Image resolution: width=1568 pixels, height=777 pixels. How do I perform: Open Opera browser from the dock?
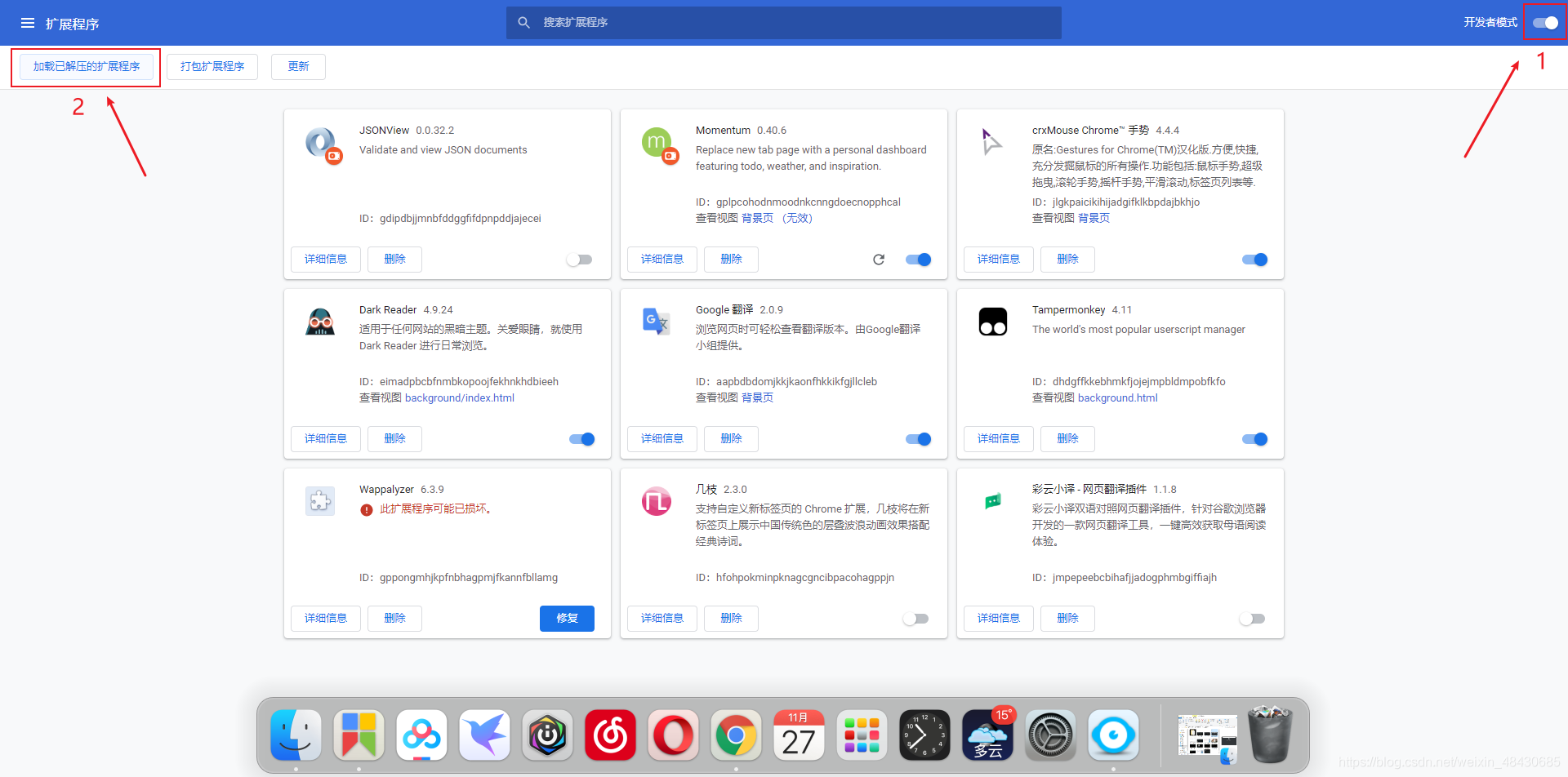(673, 735)
